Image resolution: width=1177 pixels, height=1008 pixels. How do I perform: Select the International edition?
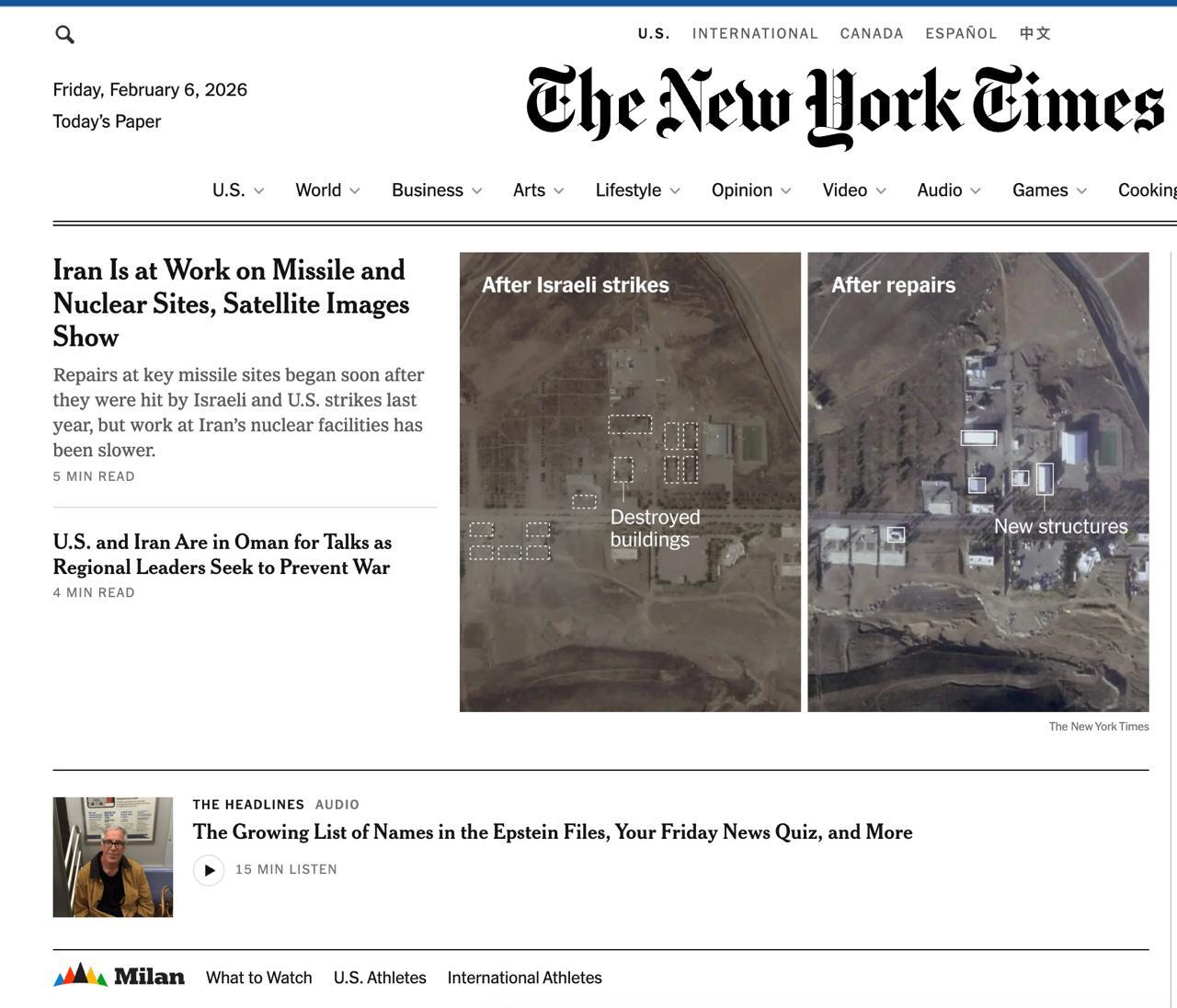pyautogui.click(x=754, y=33)
